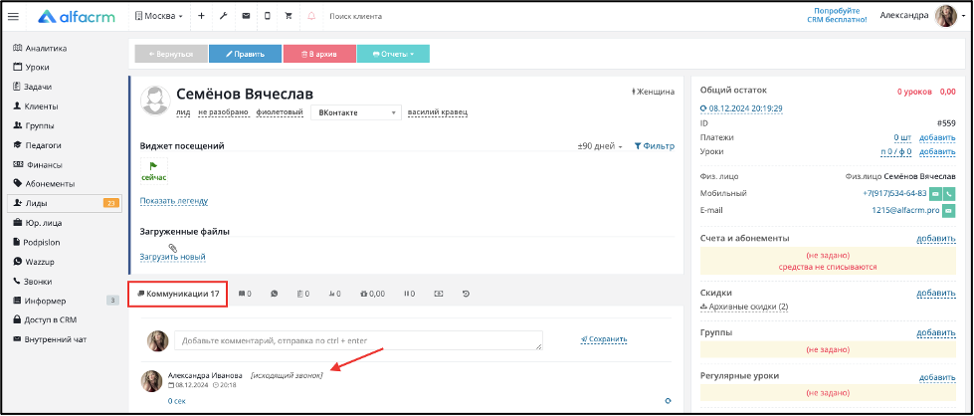Click the gear icon on the outgoing call entry
The height and width of the screenshot is (416, 974).
pyautogui.click(x=668, y=401)
